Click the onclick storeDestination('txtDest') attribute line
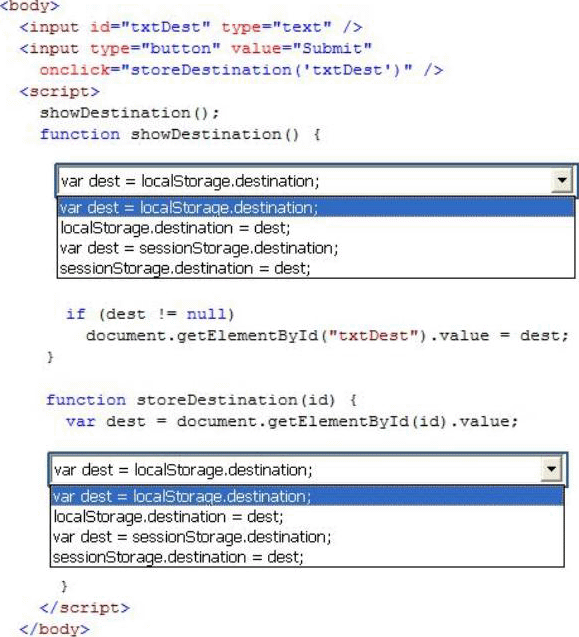Viewport: 579px width, 637px height. tap(241, 70)
